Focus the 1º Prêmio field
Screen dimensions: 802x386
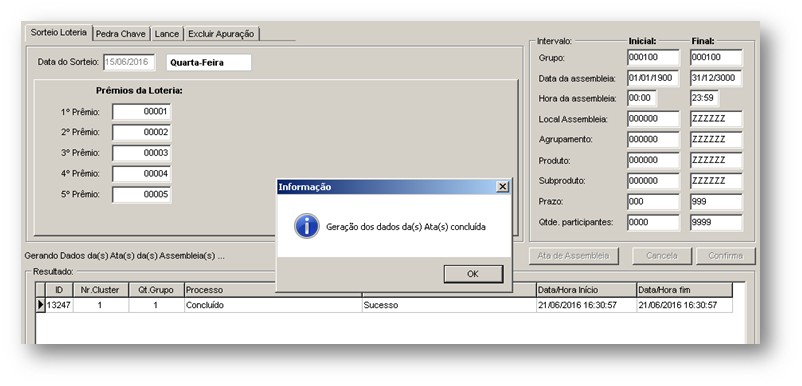[x=142, y=111]
